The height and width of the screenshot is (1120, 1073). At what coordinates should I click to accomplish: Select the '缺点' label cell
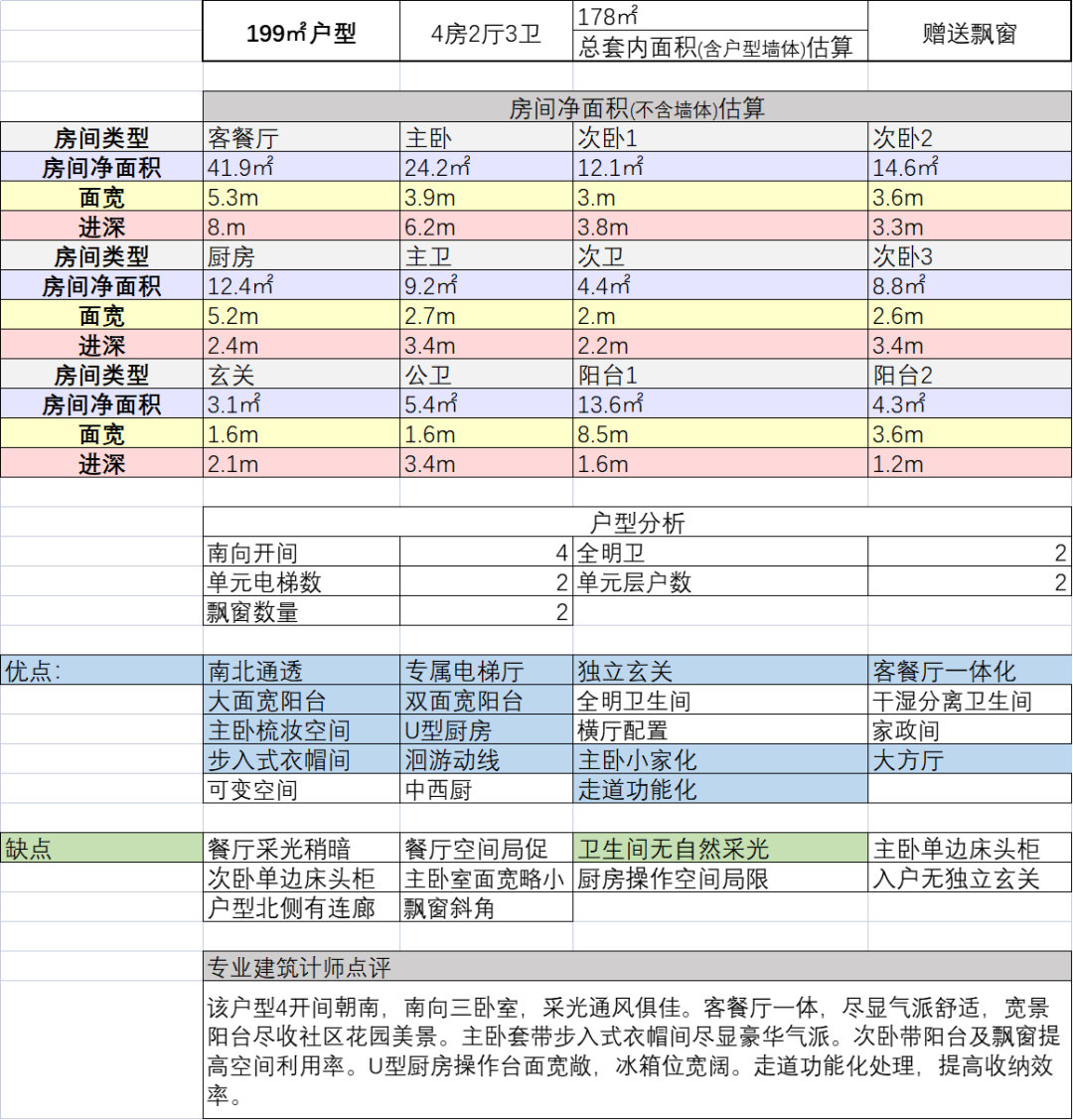[101, 848]
